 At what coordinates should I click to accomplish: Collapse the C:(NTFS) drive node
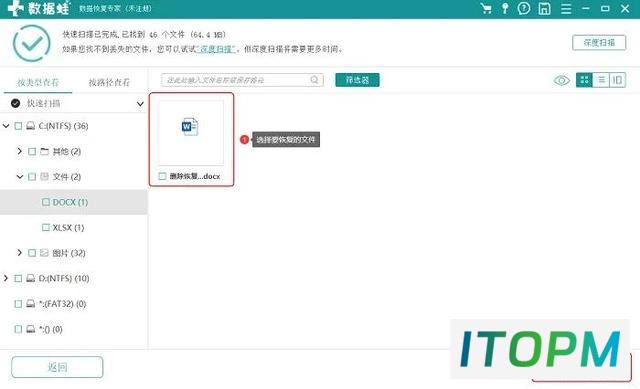(x=6, y=126)
